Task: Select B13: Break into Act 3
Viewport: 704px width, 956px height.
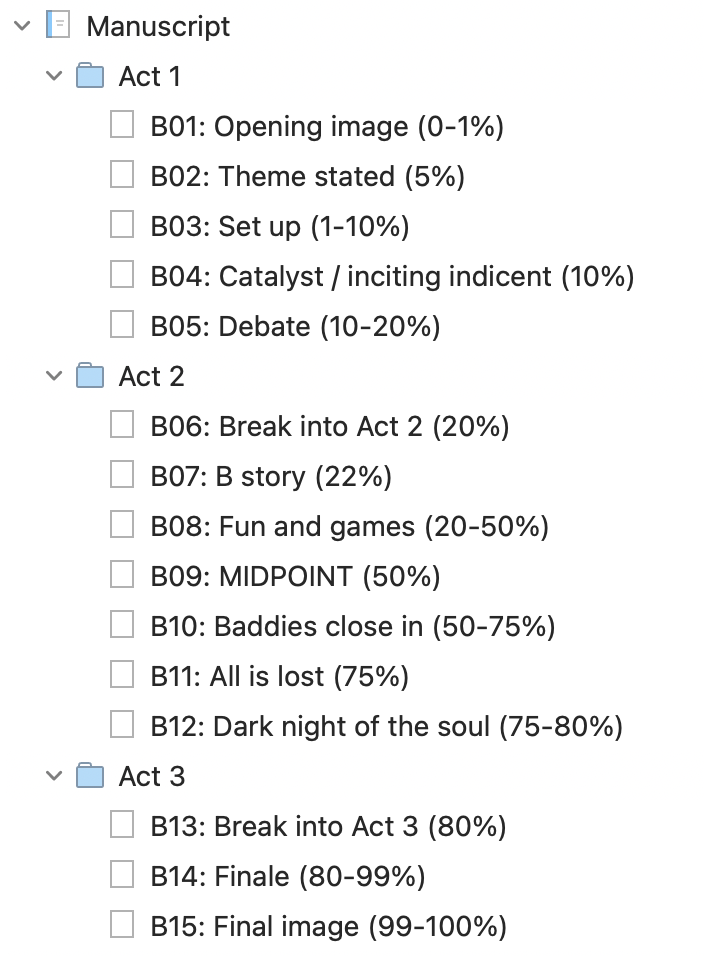Action: [329, 826]
